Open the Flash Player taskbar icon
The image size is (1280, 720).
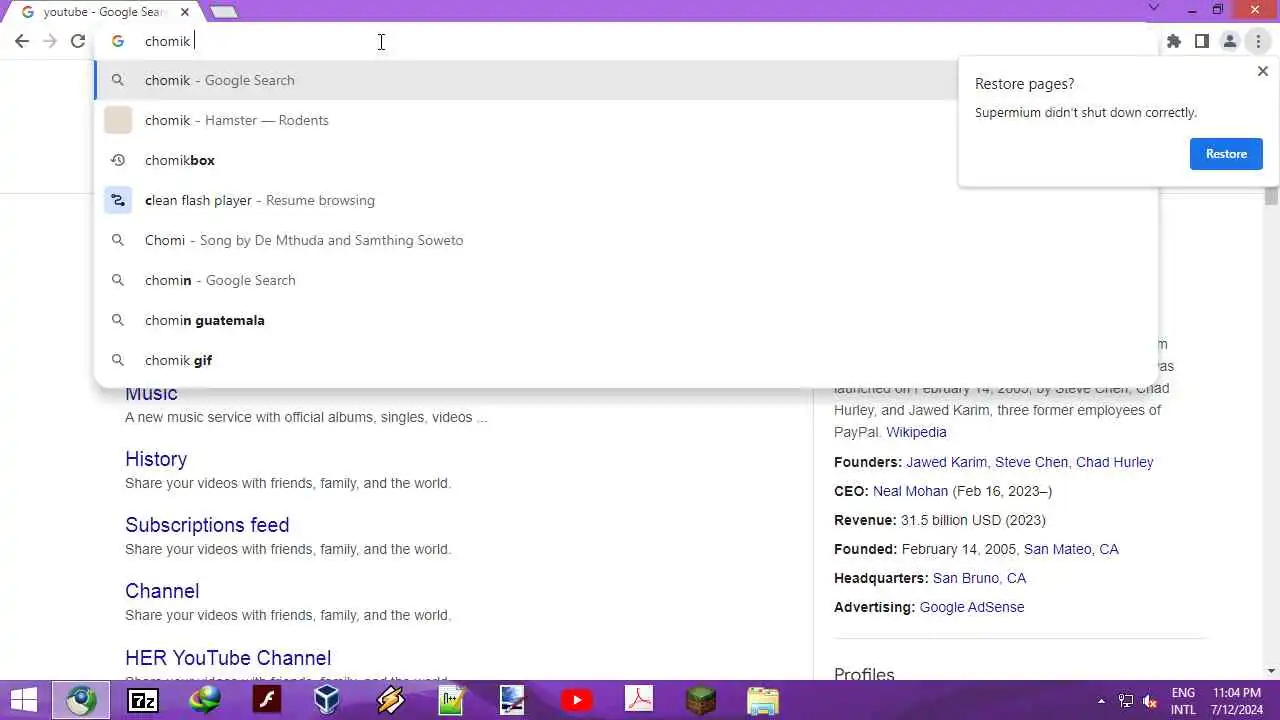click(267, 700)
